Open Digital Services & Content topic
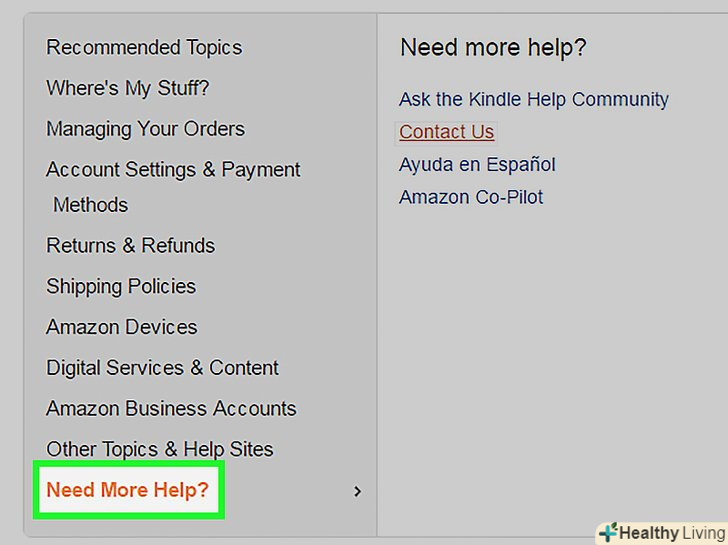The height and width of the screenshot is (545, 728). tap(162, 368)
